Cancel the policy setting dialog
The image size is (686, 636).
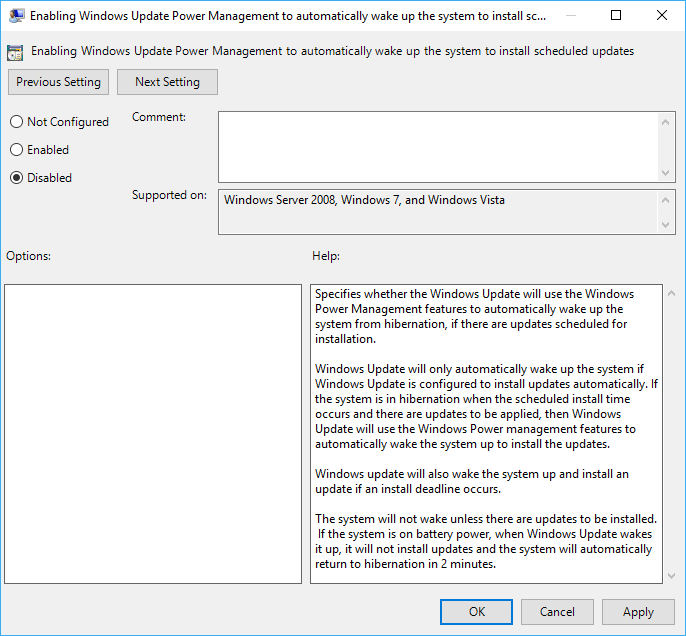(557, 612)
